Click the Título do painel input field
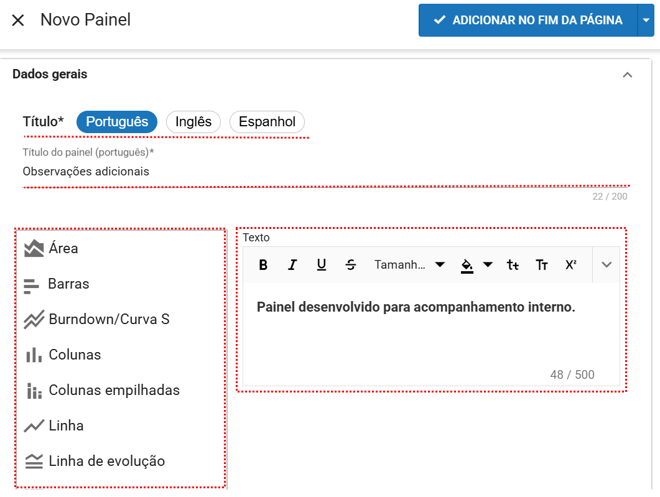 pos(300,171)
